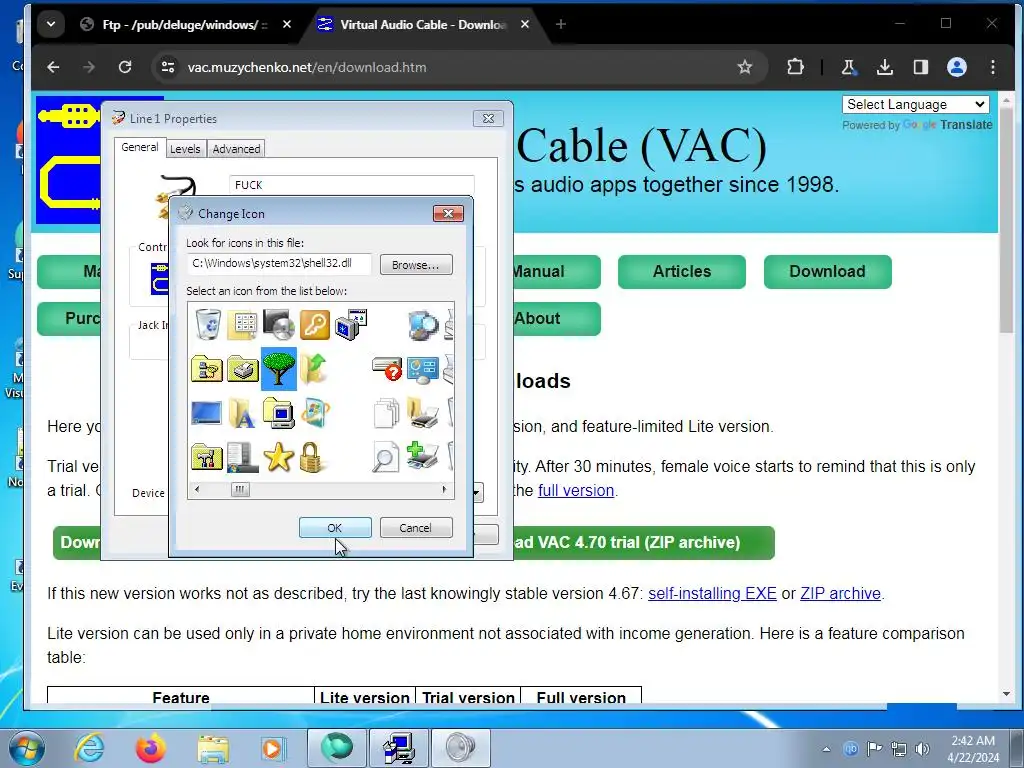Select the General tab in Line 1 Properties
The height and width of the screenshot is (768, 1024).
pyautogui.click(x=140, y=148)
